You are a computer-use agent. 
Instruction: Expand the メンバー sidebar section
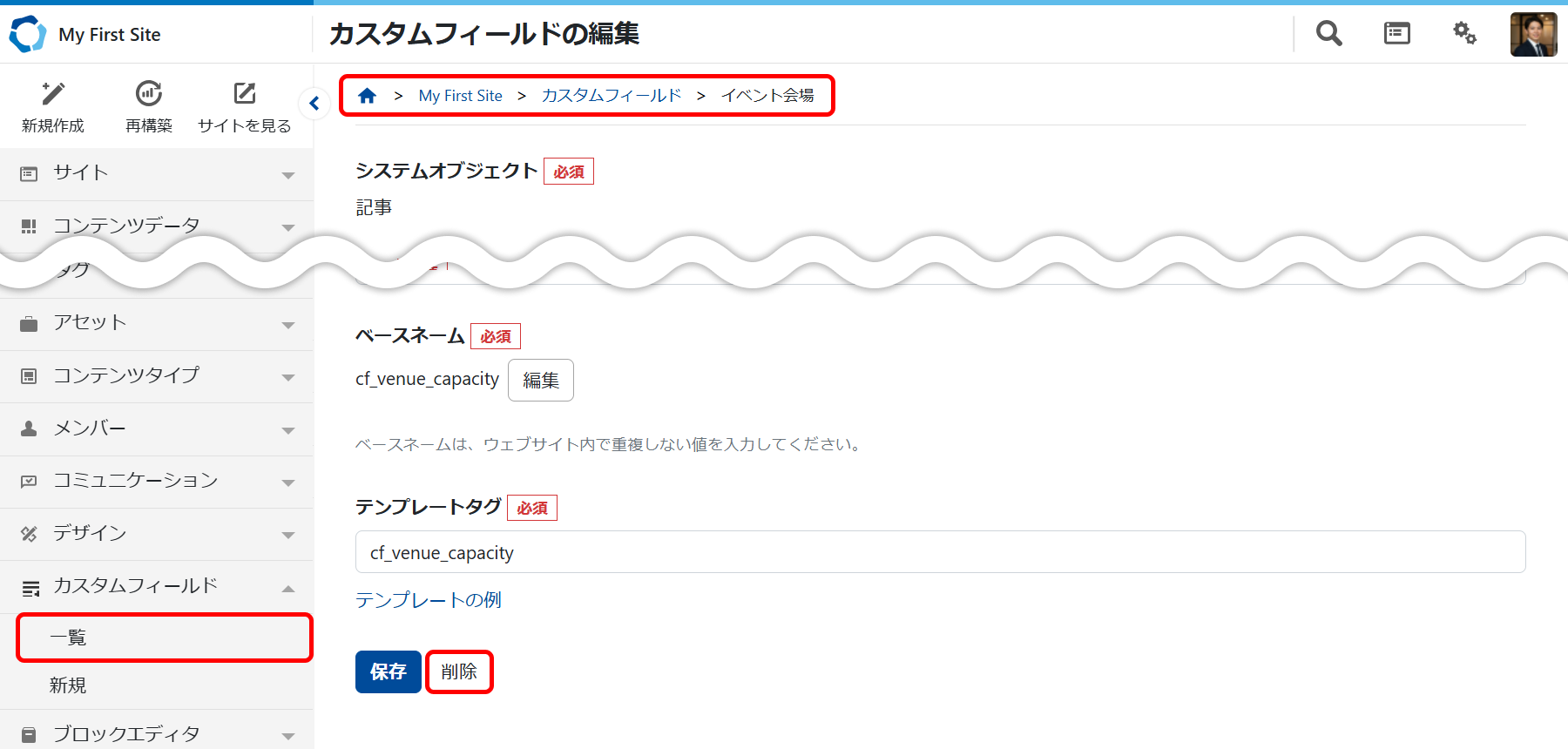click(x=157, y=428)
